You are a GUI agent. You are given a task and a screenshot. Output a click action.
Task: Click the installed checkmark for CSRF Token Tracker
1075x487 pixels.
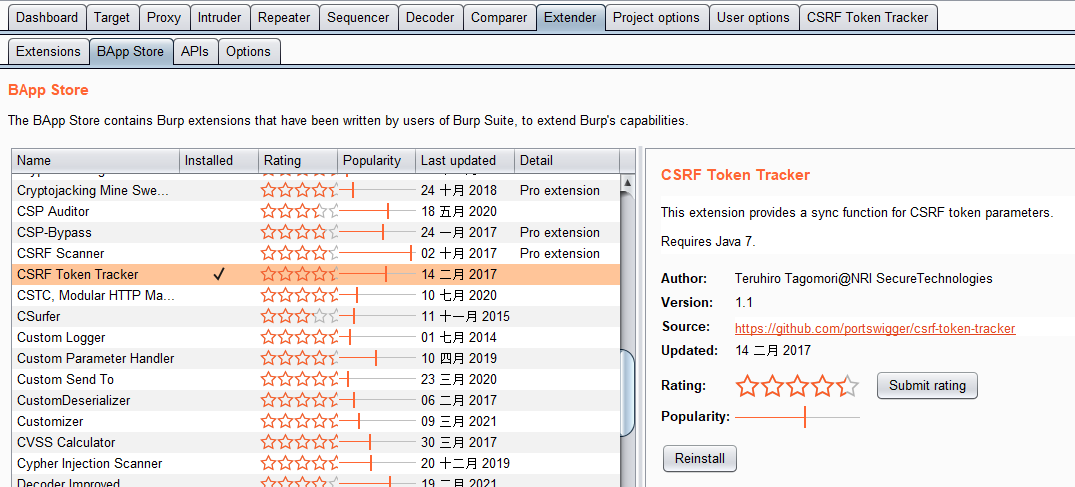(x=219, y=274)
